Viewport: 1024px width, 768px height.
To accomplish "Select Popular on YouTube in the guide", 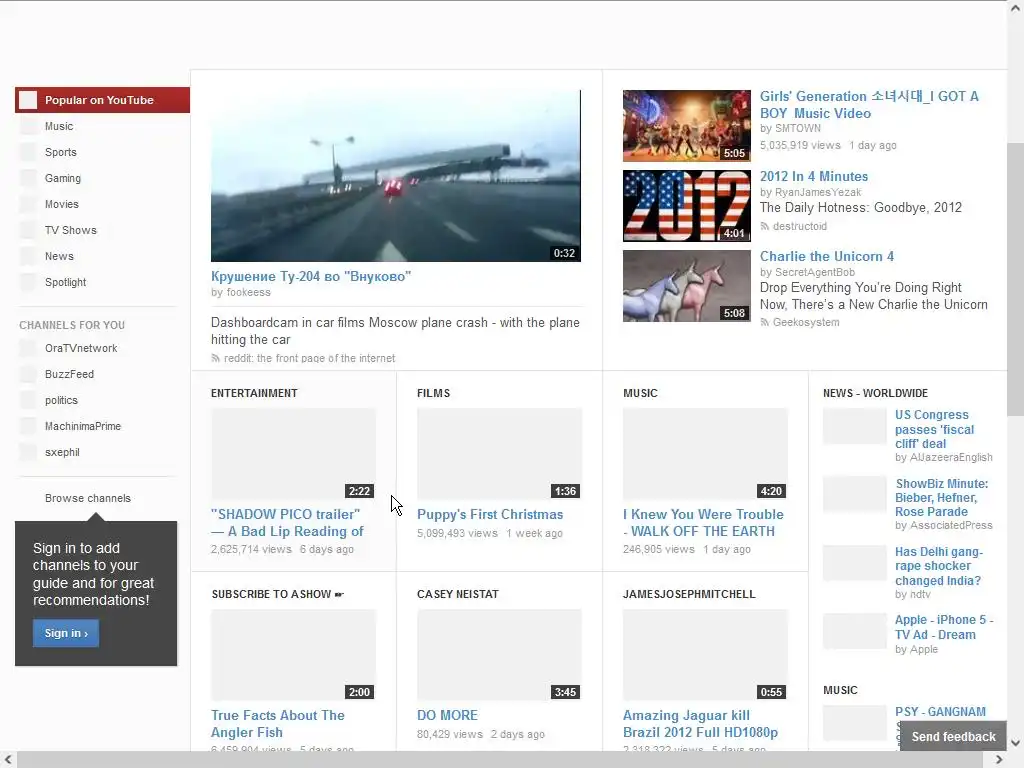I will click(103, 100).
